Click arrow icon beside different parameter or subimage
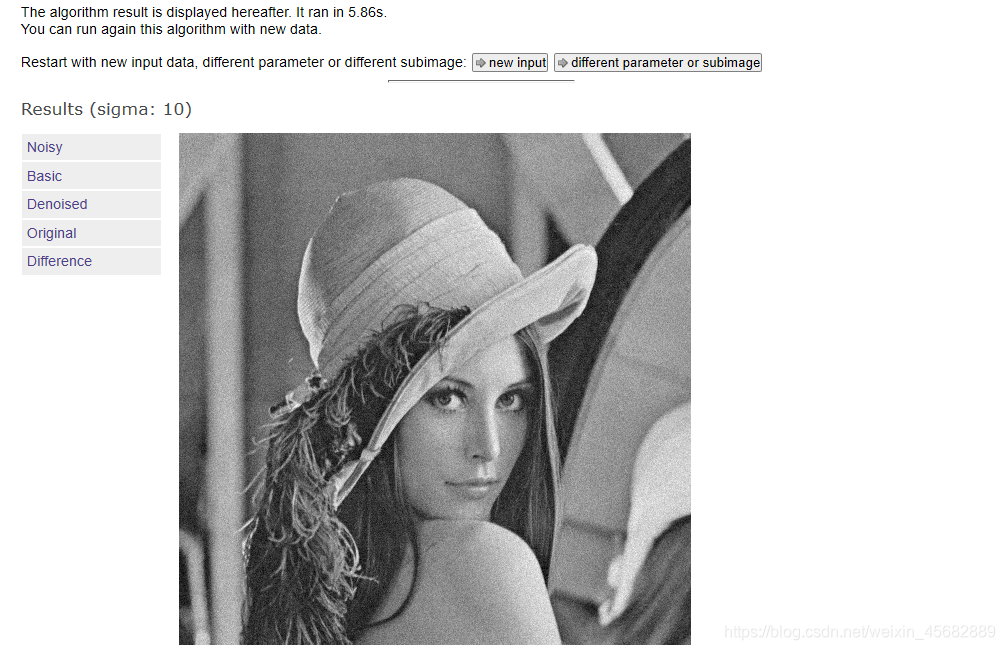 point(562,63)
